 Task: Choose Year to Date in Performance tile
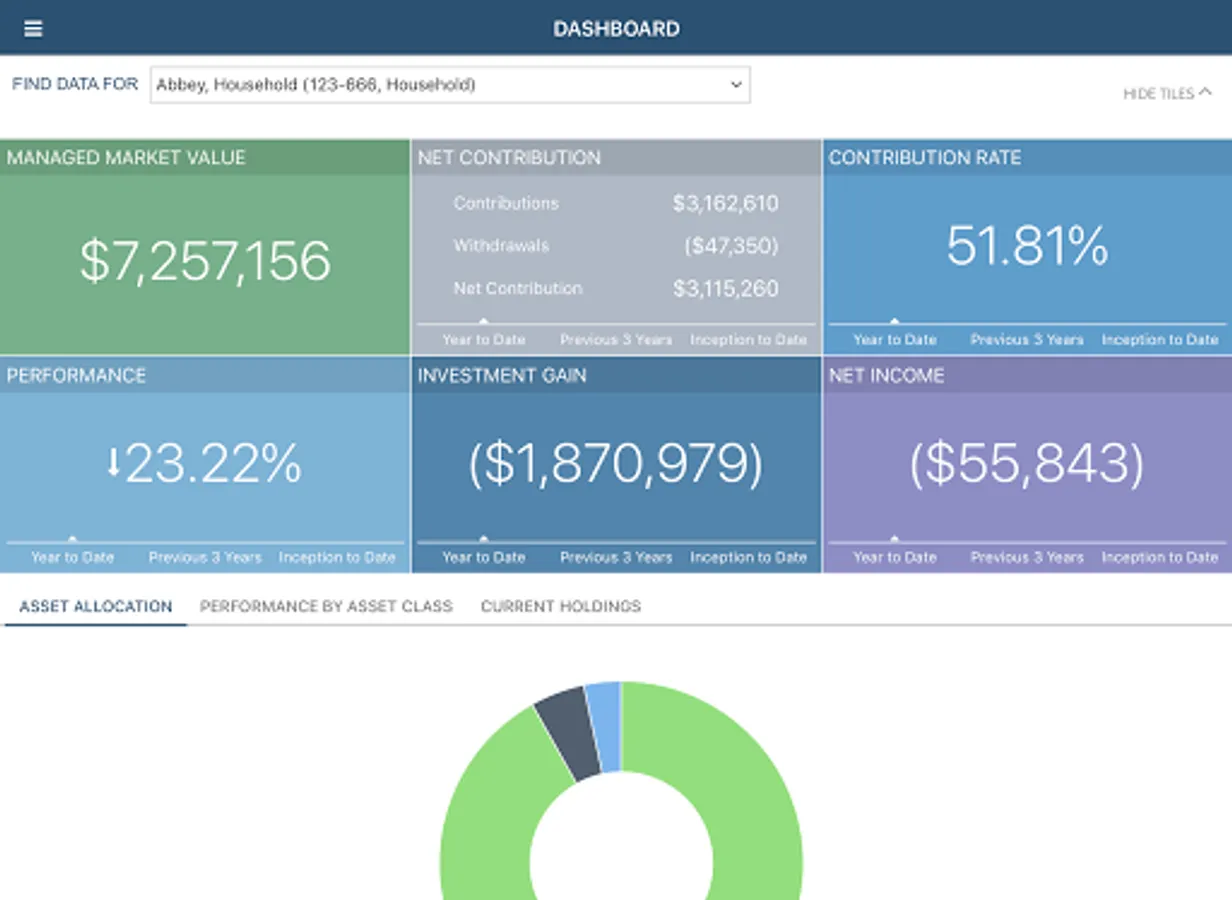coord(72,558)
